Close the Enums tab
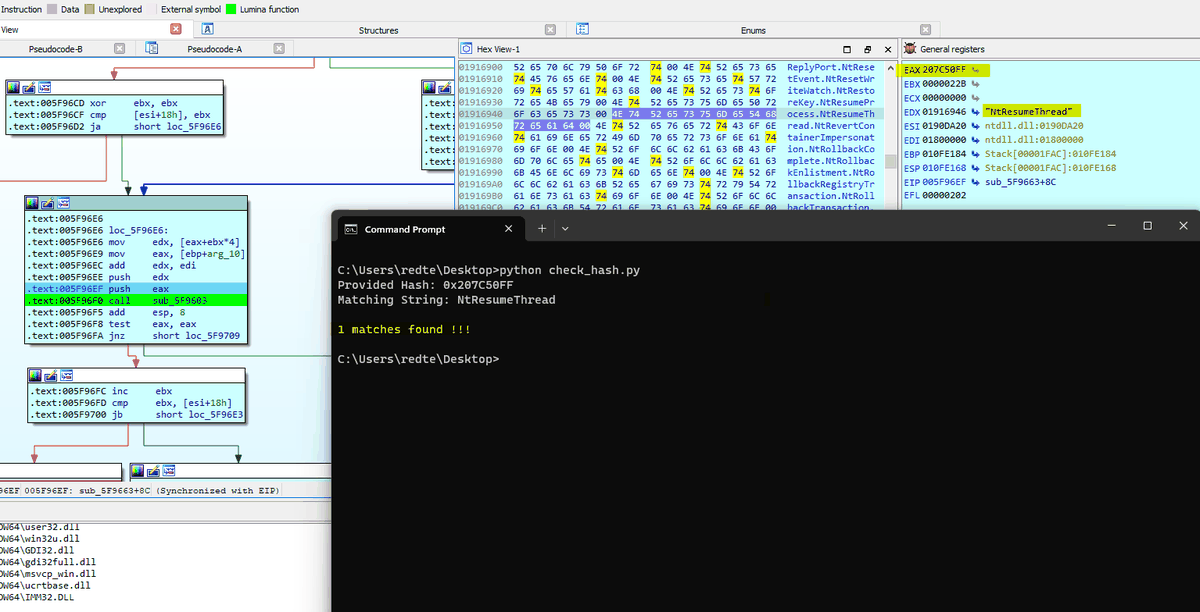Image resolution: width=1200 pixels, height=612 pixels. coord(925,30)
